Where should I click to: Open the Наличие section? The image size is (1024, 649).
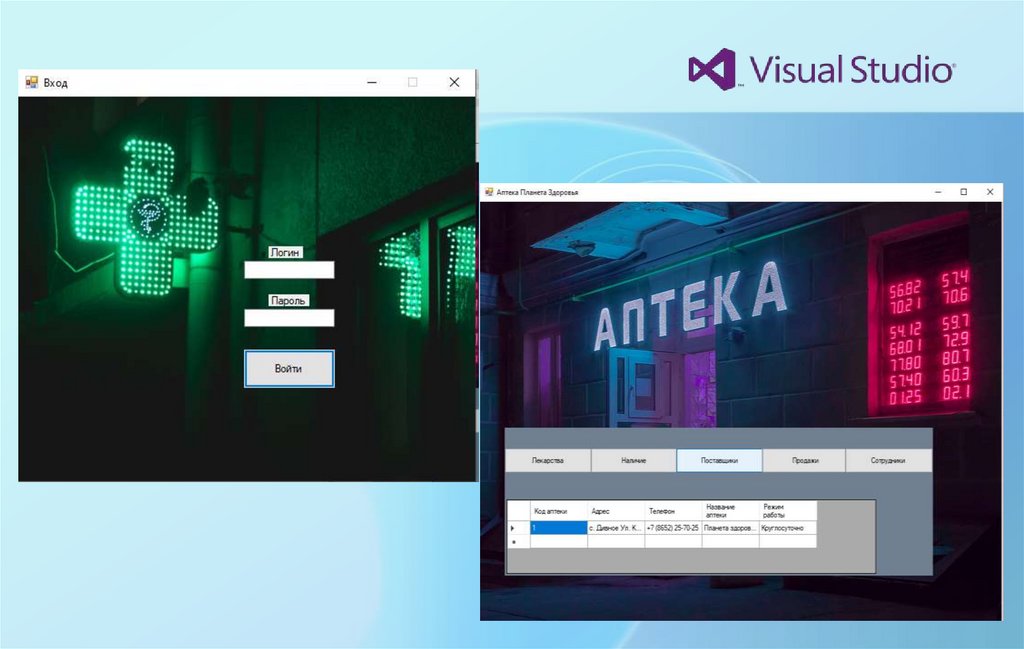pos(633,460)
